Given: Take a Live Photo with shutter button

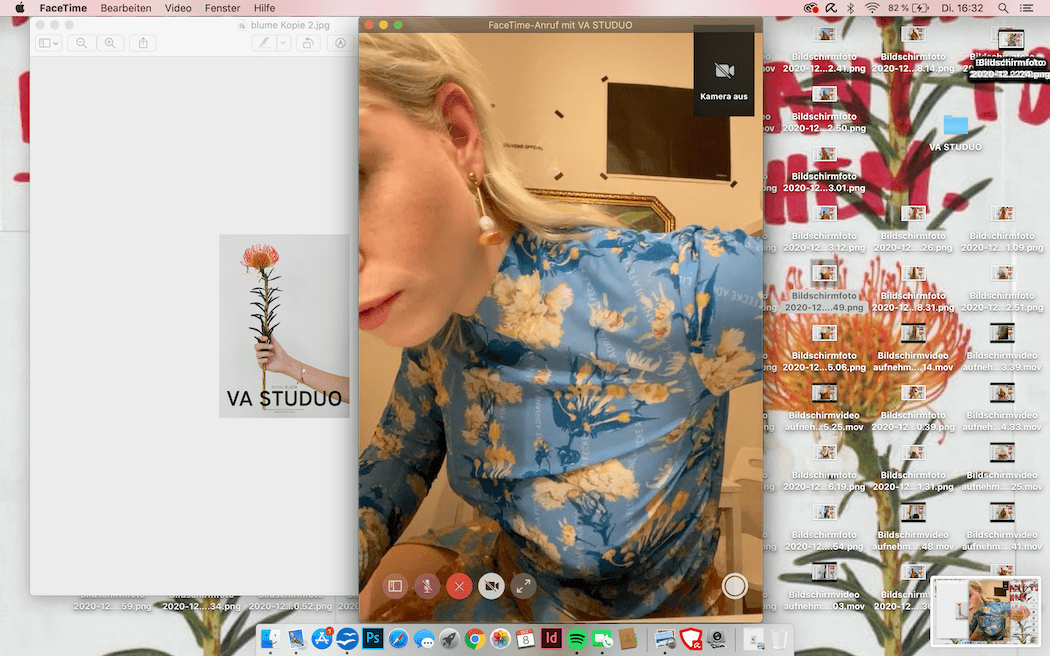Looking at the screenshot, I should tap(735, 586).
